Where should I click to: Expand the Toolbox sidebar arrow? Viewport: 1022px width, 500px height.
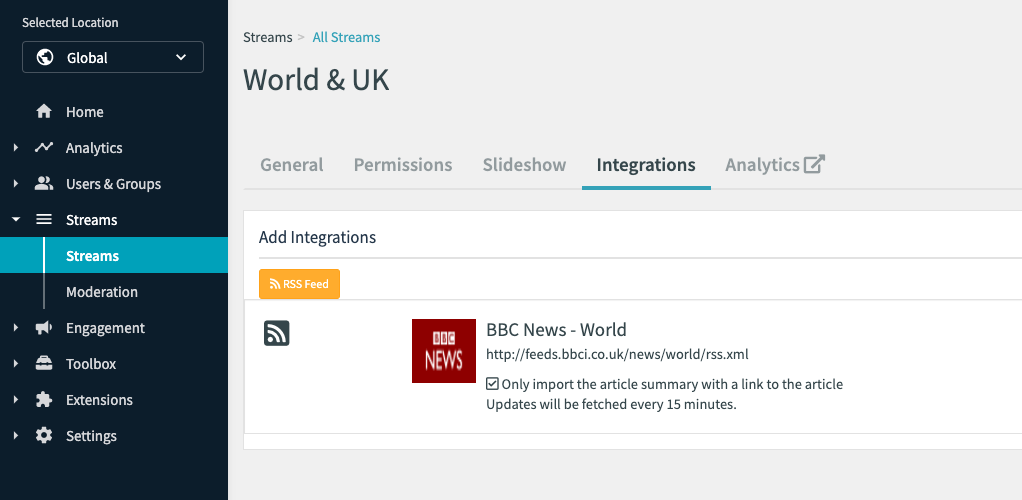[x=16, y=364]
